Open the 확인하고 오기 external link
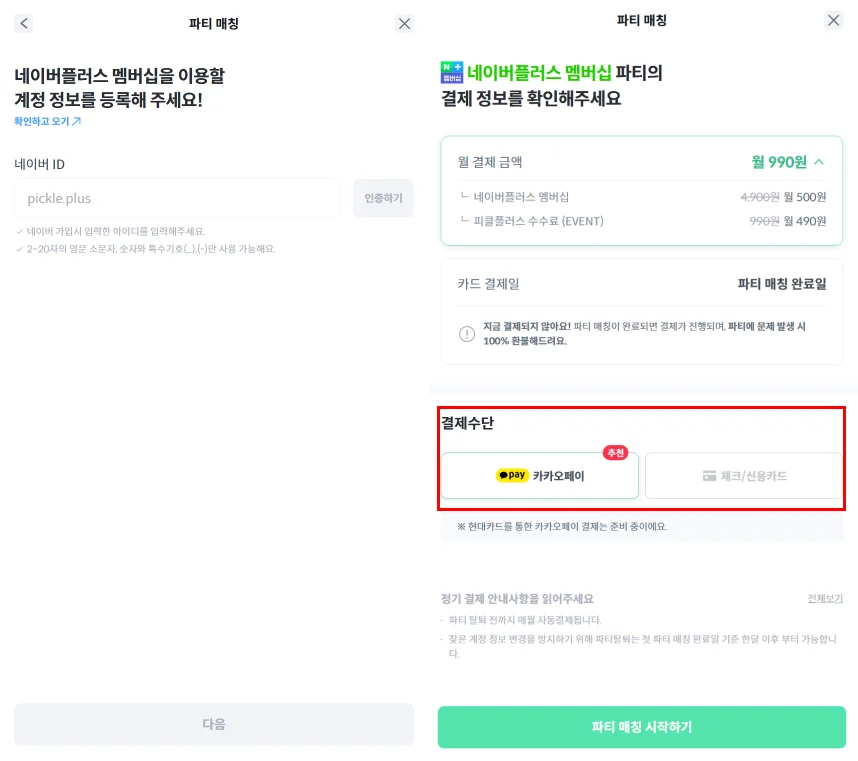The width and height of the screenshot is (858, 761). pos(47,122)
